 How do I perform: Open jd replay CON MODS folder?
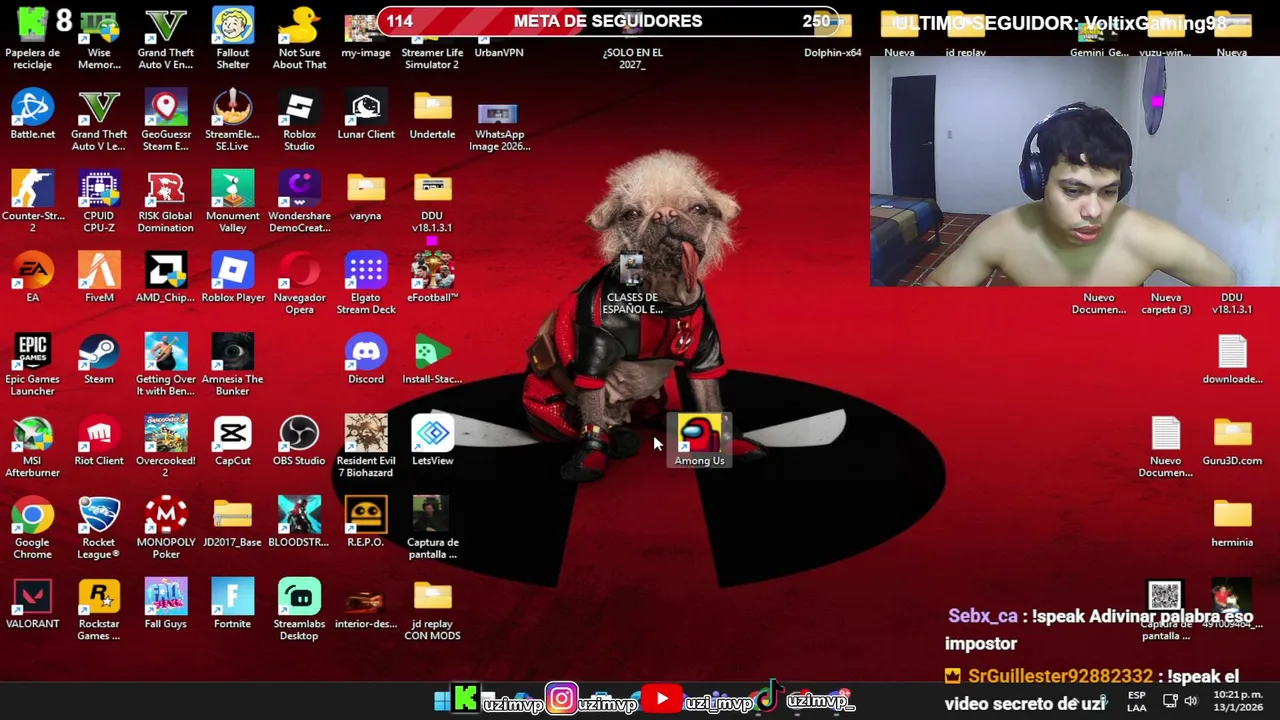pyautogui.click(x=432, y=610)
